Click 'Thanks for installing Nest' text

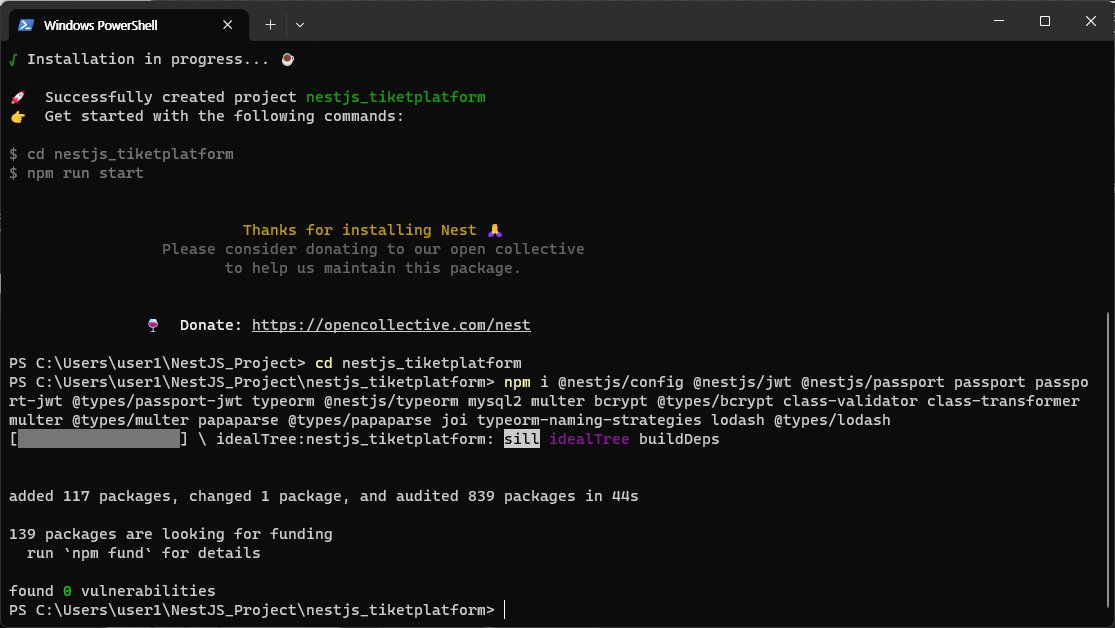click(360, 230)
